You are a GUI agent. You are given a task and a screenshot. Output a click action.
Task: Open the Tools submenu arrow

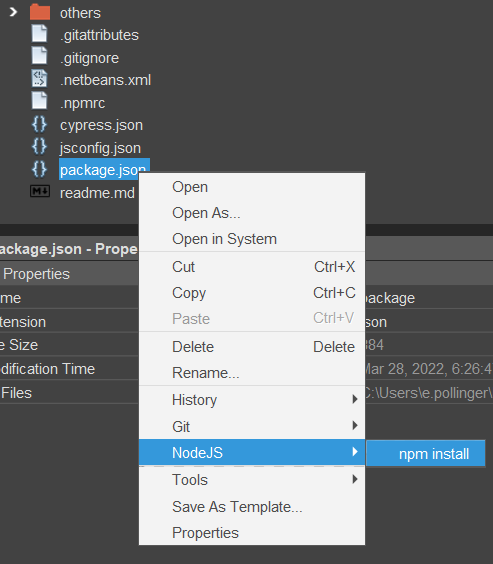(x=355, y=479)
